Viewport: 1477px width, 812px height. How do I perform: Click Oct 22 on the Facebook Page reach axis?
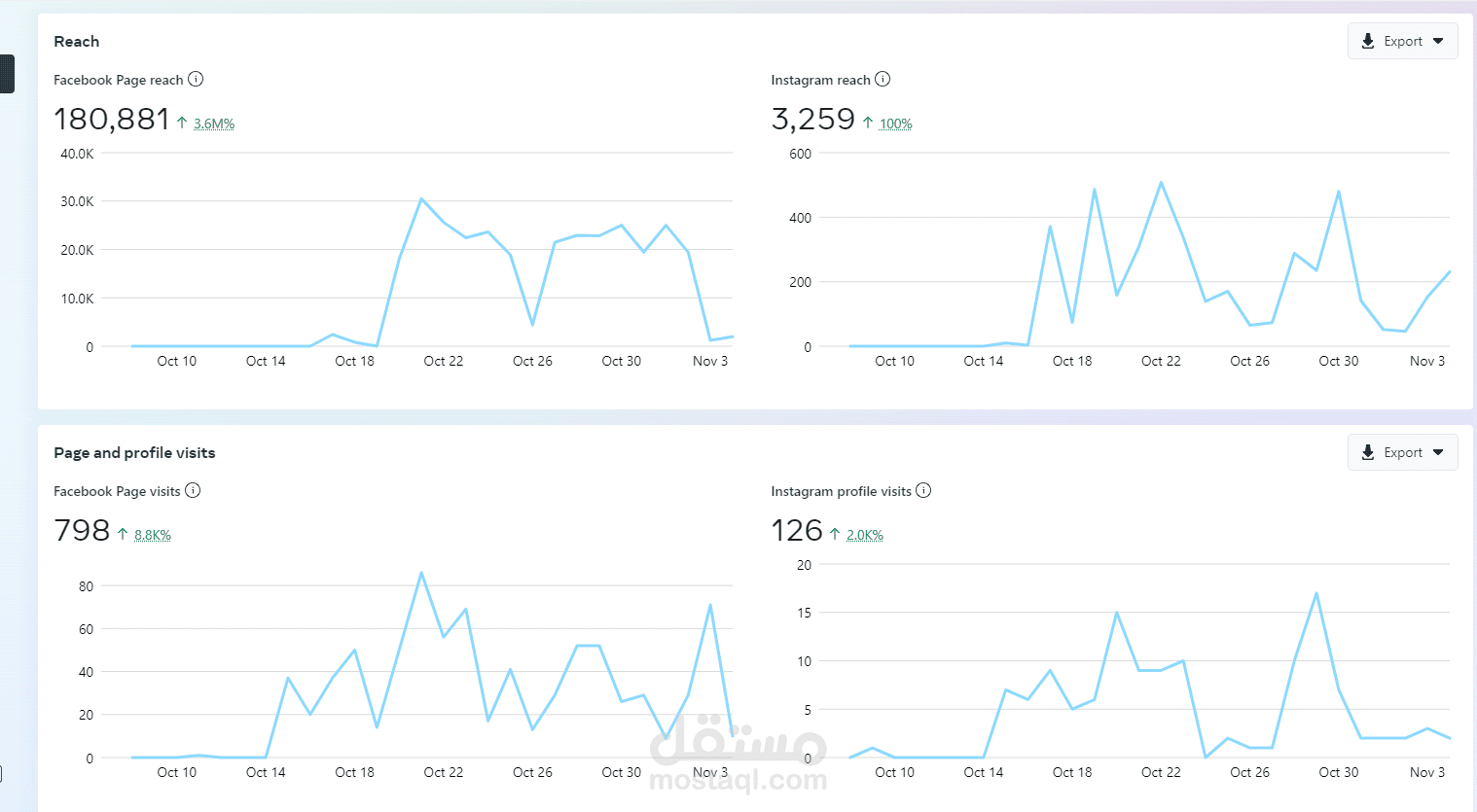[444, 361]
